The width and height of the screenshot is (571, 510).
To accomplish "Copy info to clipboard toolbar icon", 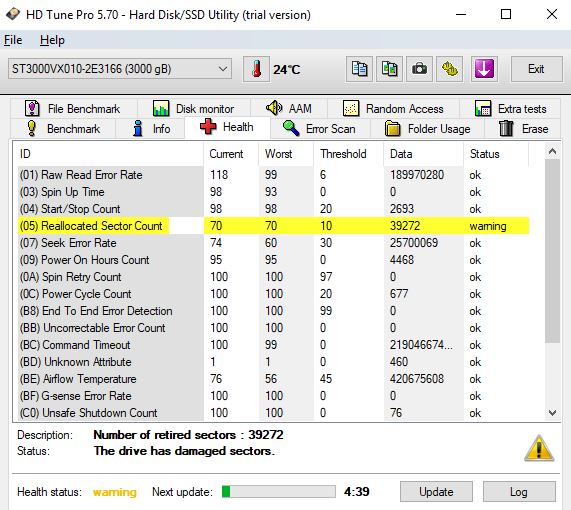I will point(359,69).
